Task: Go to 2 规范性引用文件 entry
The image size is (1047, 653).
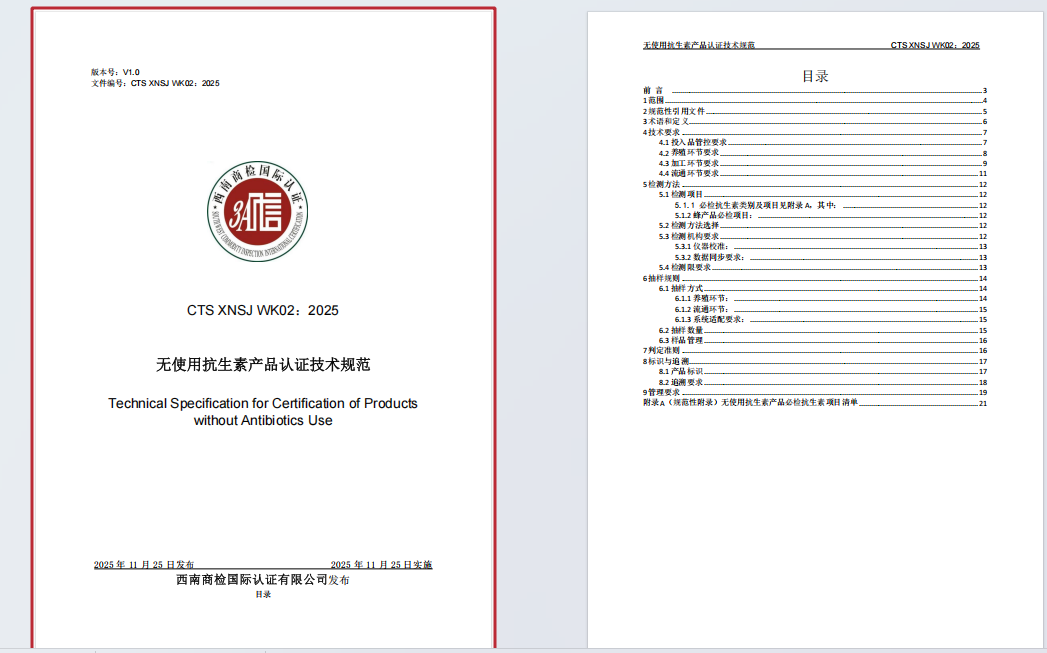Action: pos(675,111)
